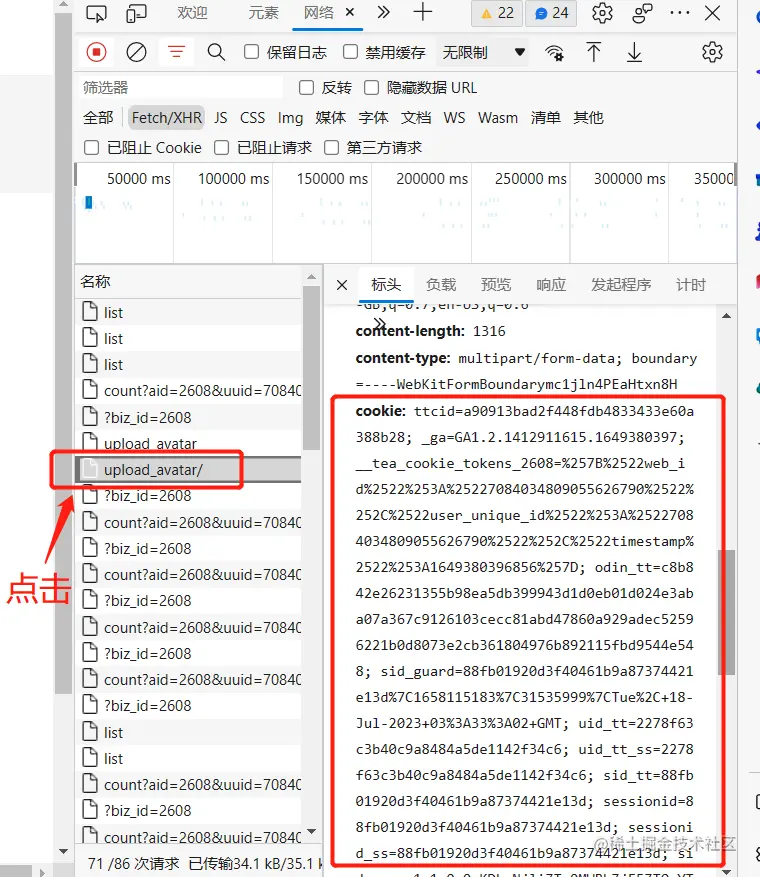Open network conditions wifi icon
Screen dimensions: 760x877
click(x=554, y=53)
